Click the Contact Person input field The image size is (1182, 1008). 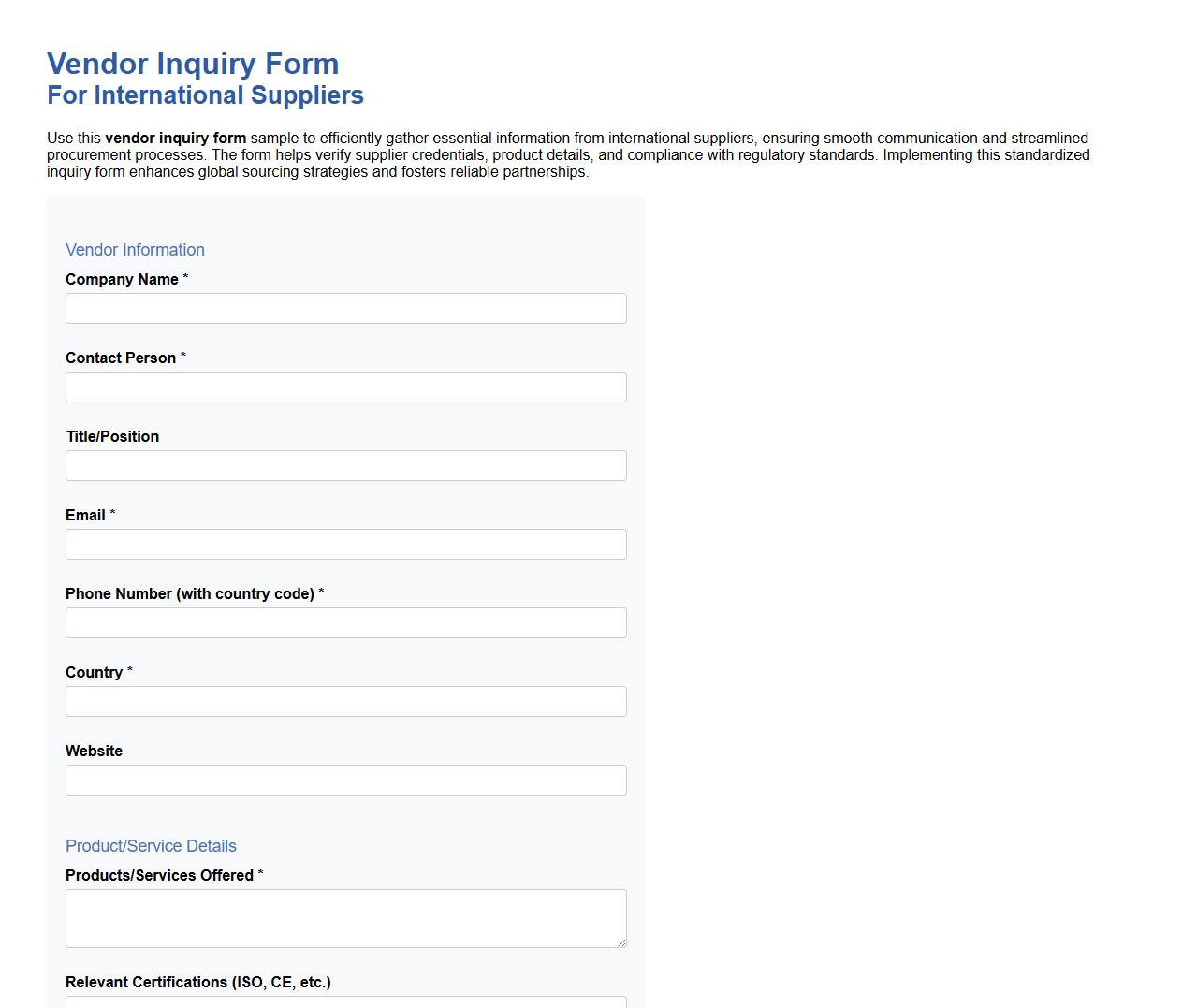tap(345, 387)
